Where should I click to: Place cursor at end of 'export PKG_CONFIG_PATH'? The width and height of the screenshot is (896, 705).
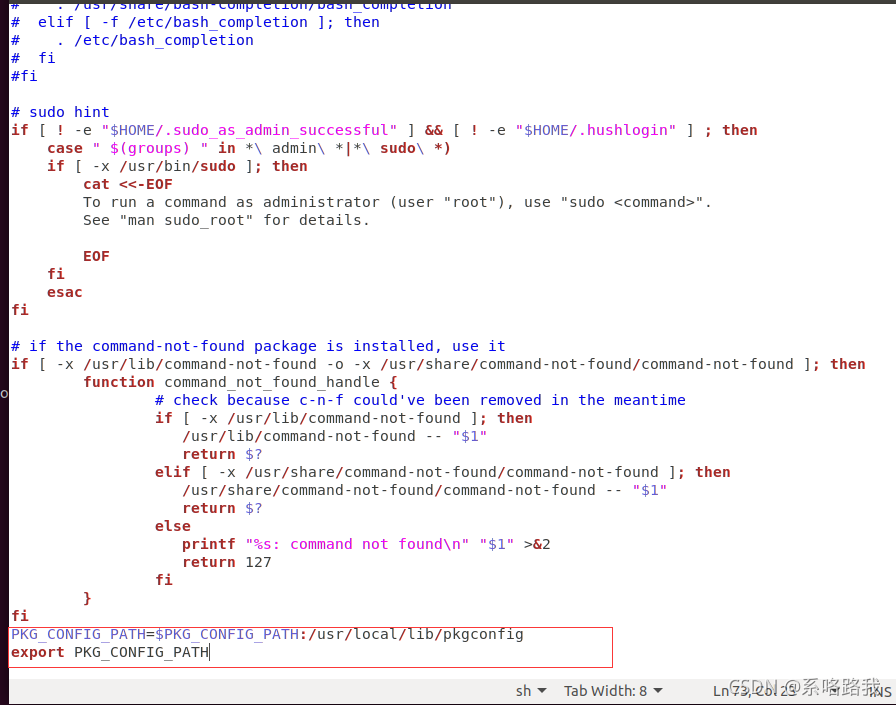click(x=210, y=652)
